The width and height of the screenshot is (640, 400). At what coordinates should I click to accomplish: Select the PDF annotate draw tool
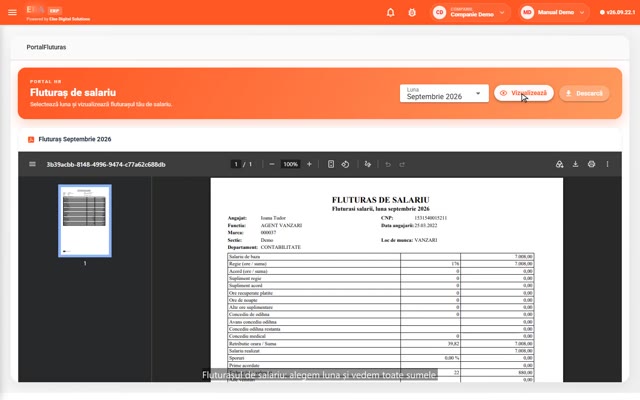[x=368, y=164]
